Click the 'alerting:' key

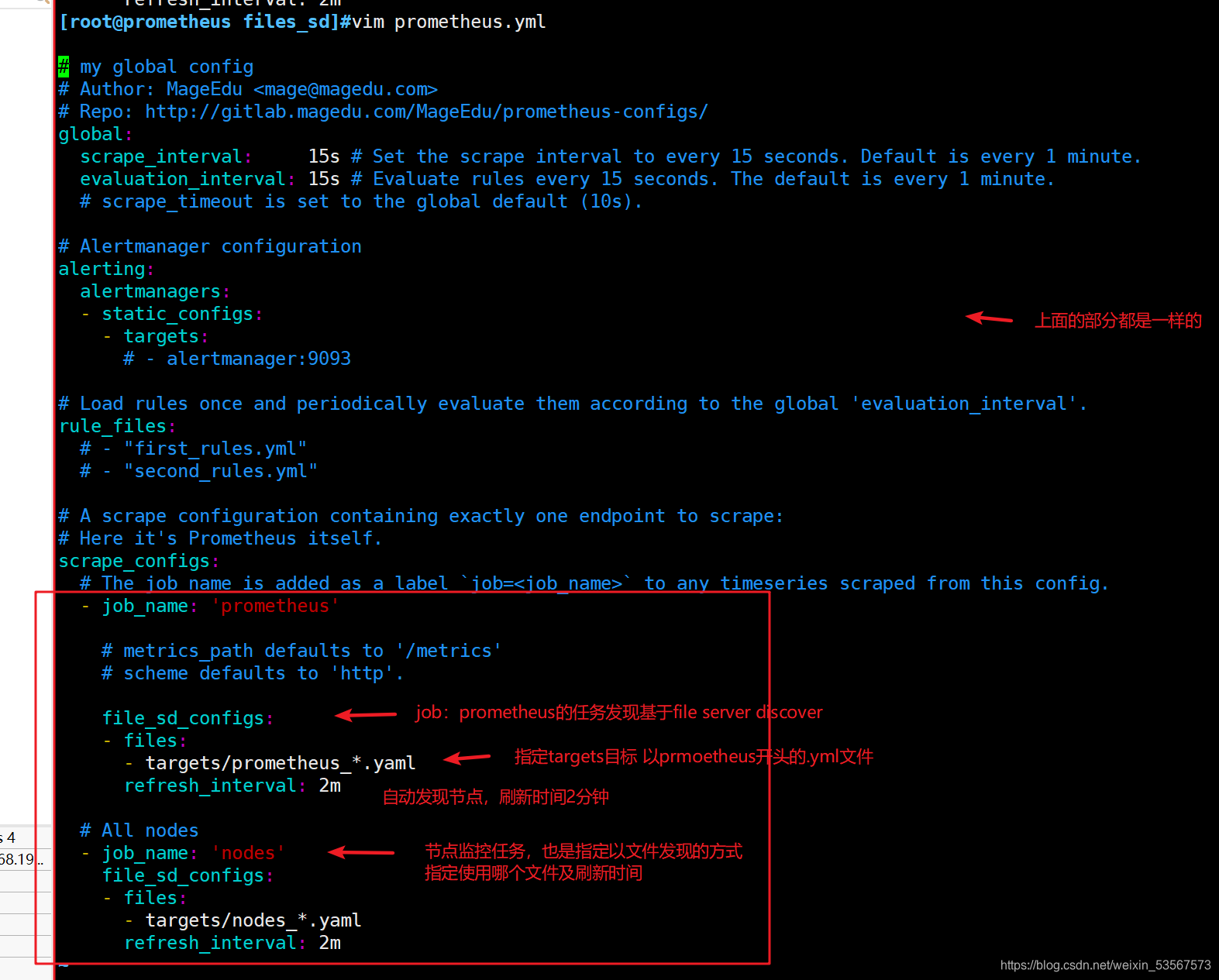point(106,269)
